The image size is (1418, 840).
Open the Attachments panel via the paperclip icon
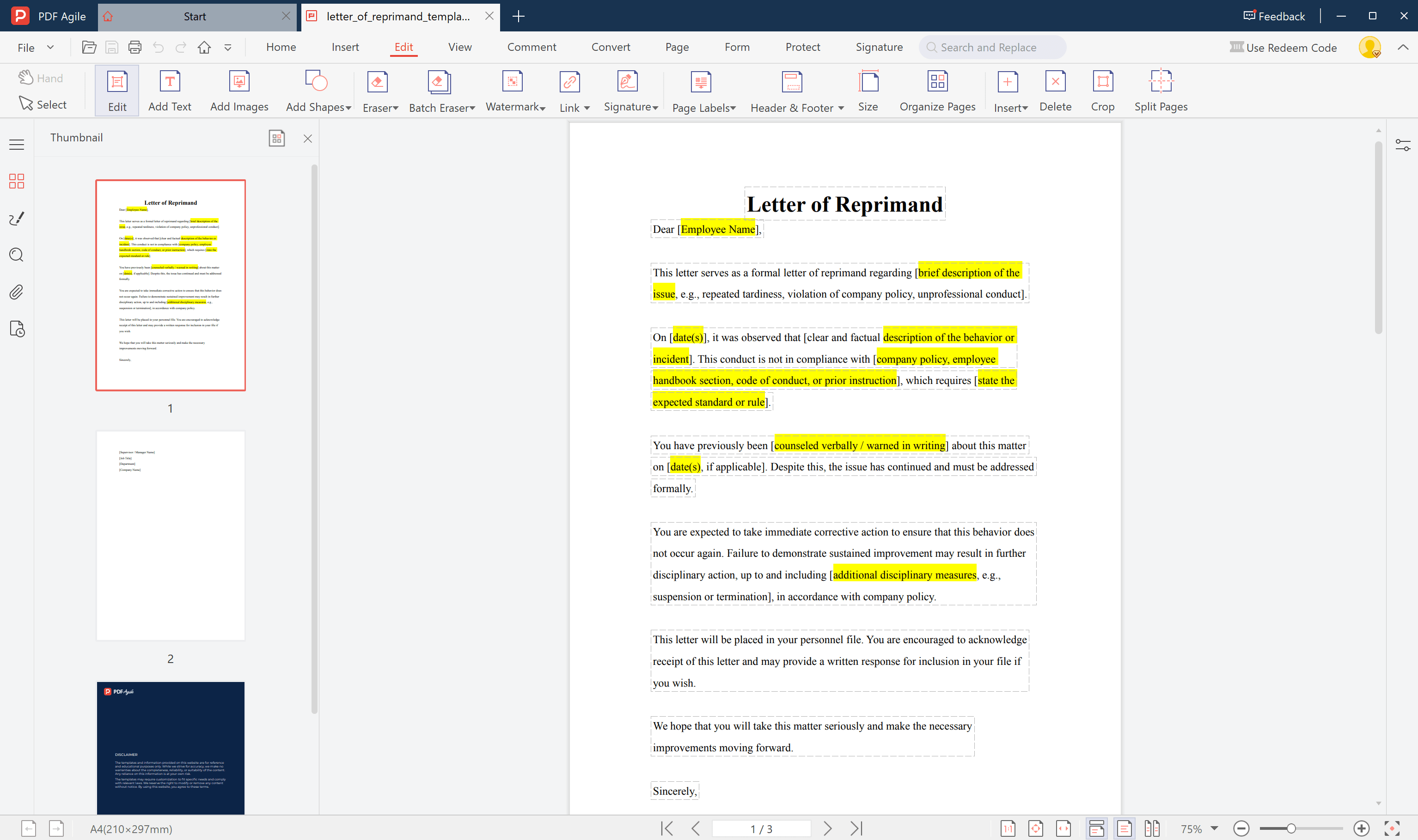17,292
